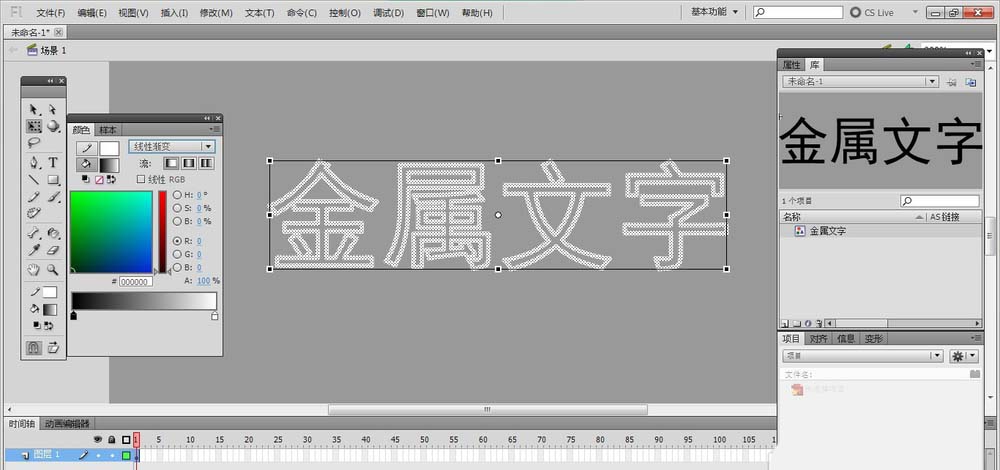Select the G green radio button
The height and width of the screenshot is (470, 1000).
[177, 254]
